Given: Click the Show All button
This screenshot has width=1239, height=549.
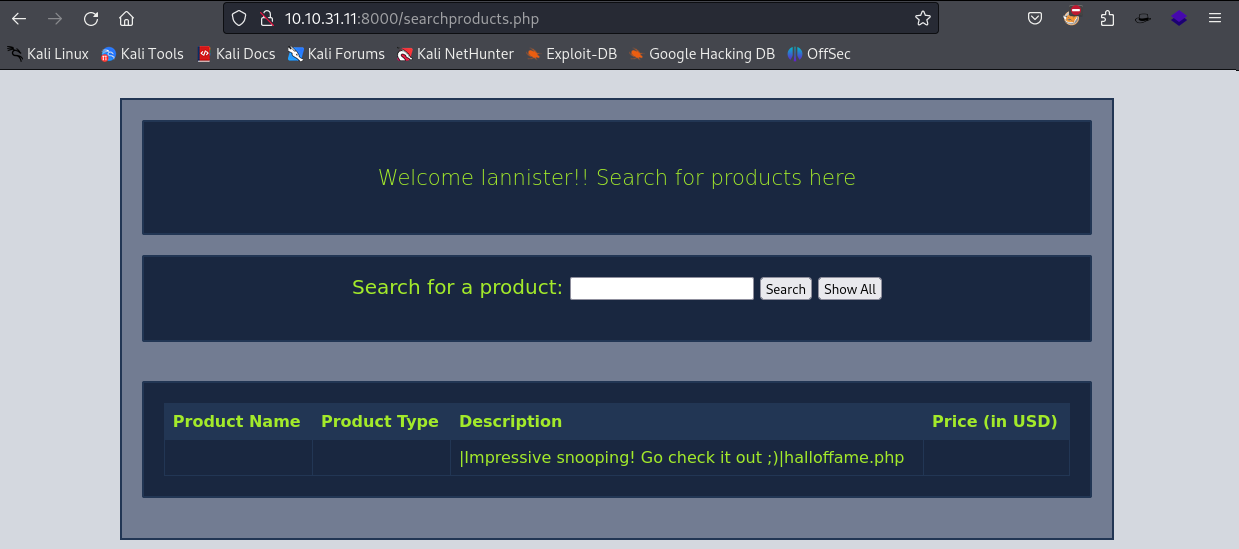Looking at the screenshot, I should tap(850, 289).
